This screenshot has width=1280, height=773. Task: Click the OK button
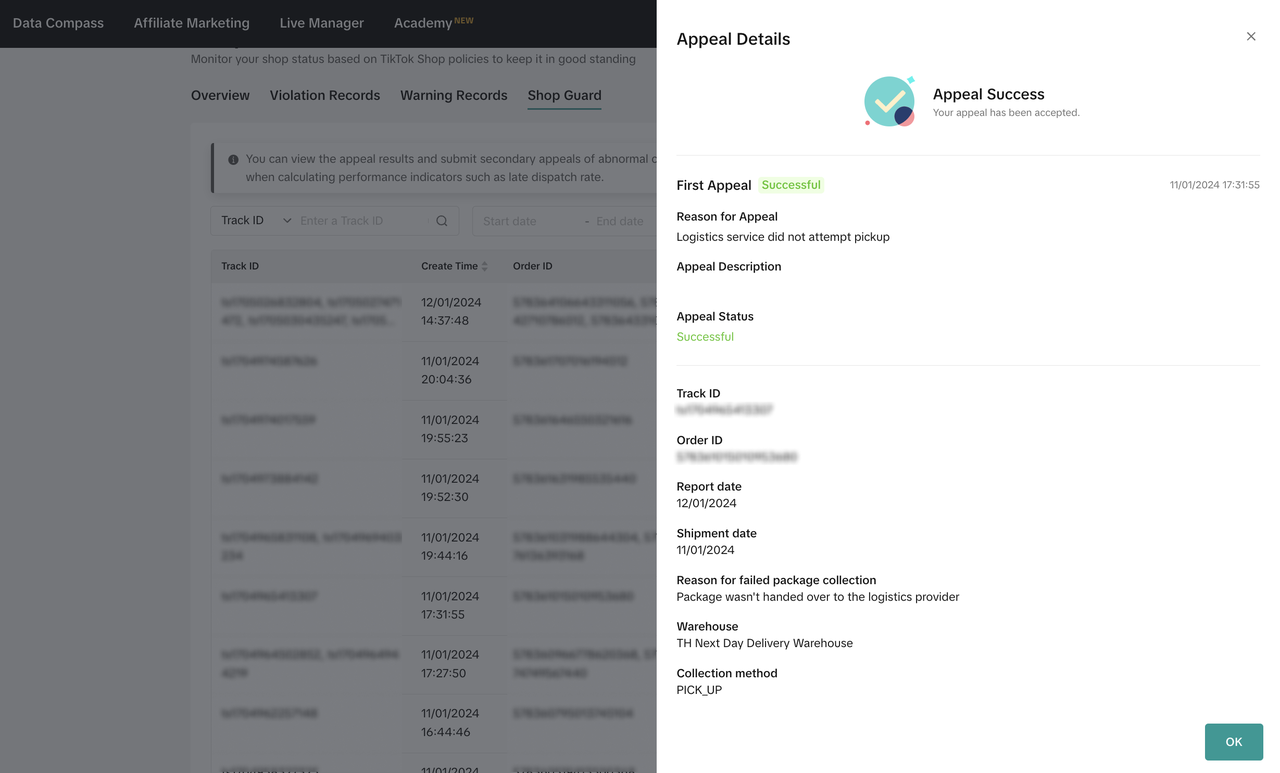click(x=1233, y=742)
